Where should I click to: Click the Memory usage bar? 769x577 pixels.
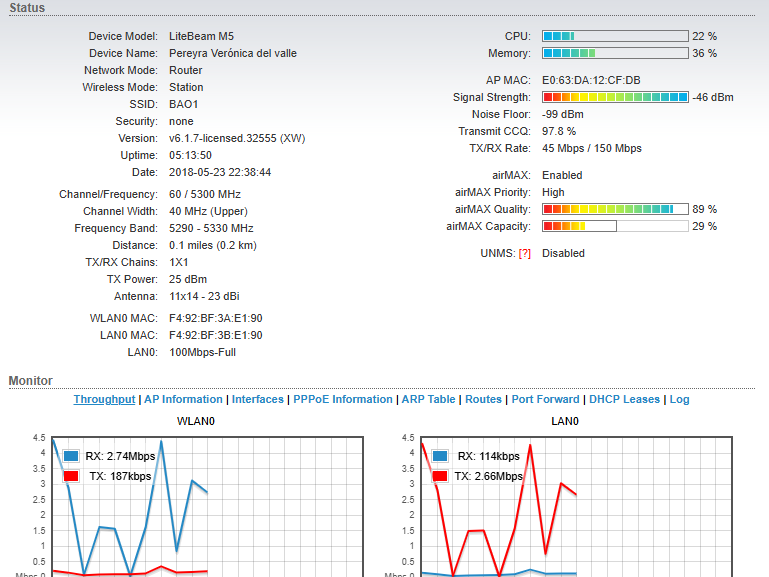[x=615, y=53]
